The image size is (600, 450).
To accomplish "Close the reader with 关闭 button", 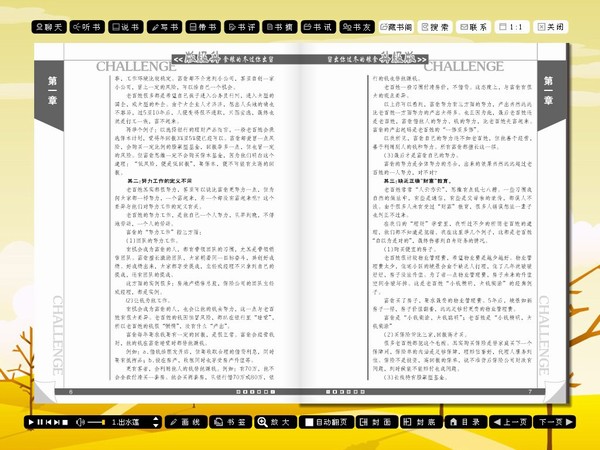I will 551,27.
